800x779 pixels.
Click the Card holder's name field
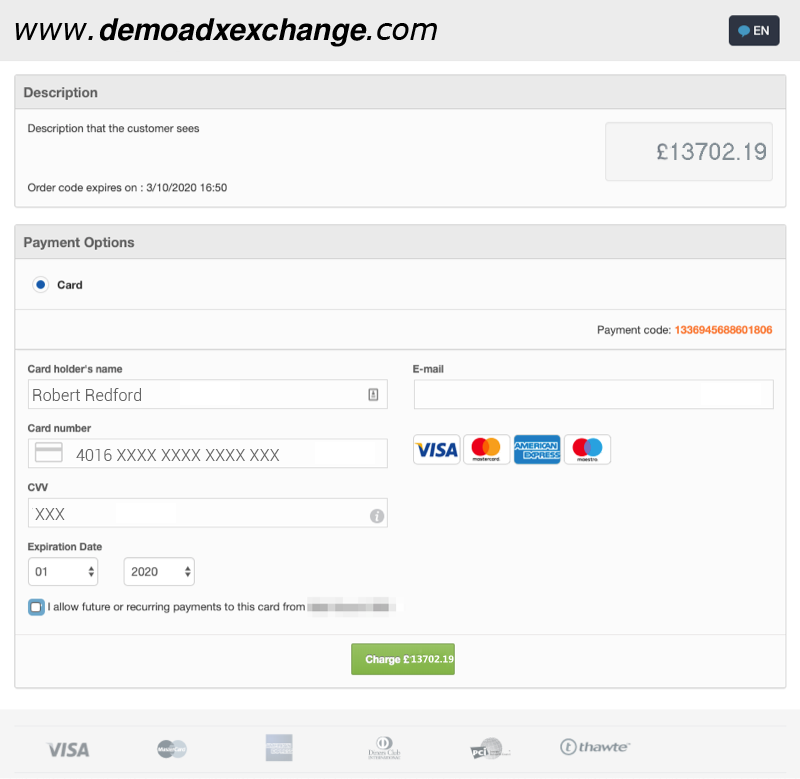198,395
